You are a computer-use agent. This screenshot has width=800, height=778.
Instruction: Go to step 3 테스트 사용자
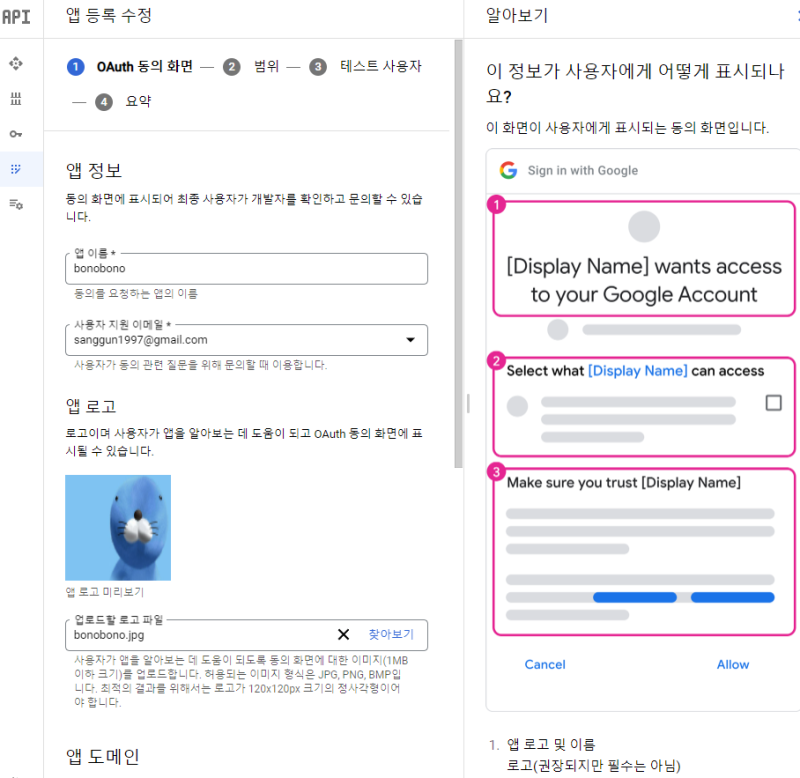pos(365,66)
